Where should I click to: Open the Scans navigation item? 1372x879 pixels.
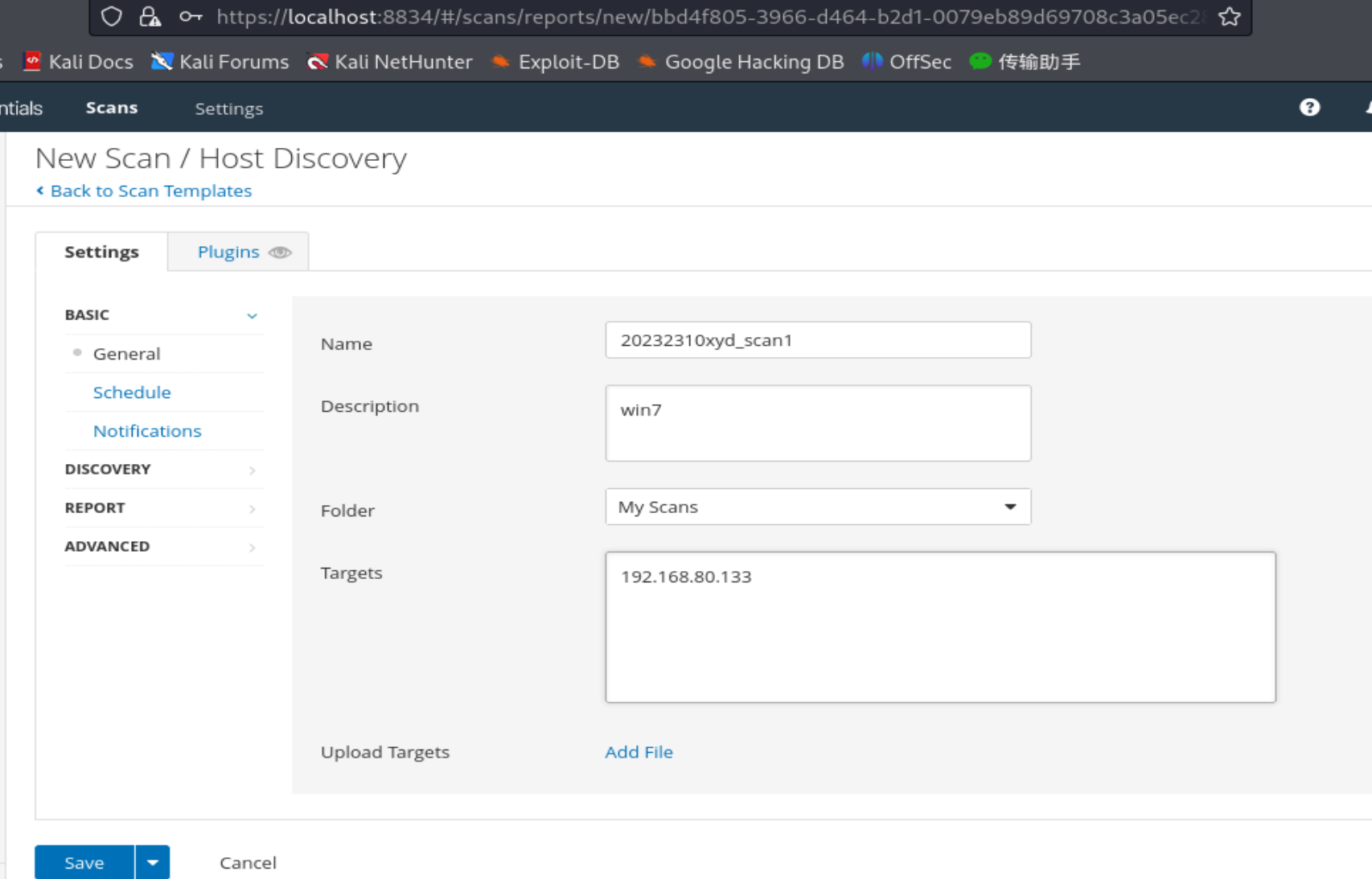pyautogui.click(x=112, y=108)
